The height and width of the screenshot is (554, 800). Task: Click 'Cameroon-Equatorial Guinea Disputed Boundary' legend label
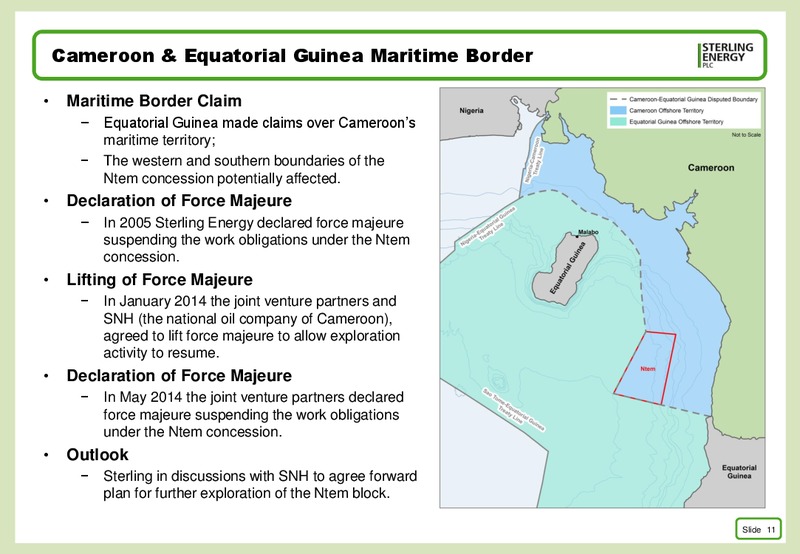(693, 99)
